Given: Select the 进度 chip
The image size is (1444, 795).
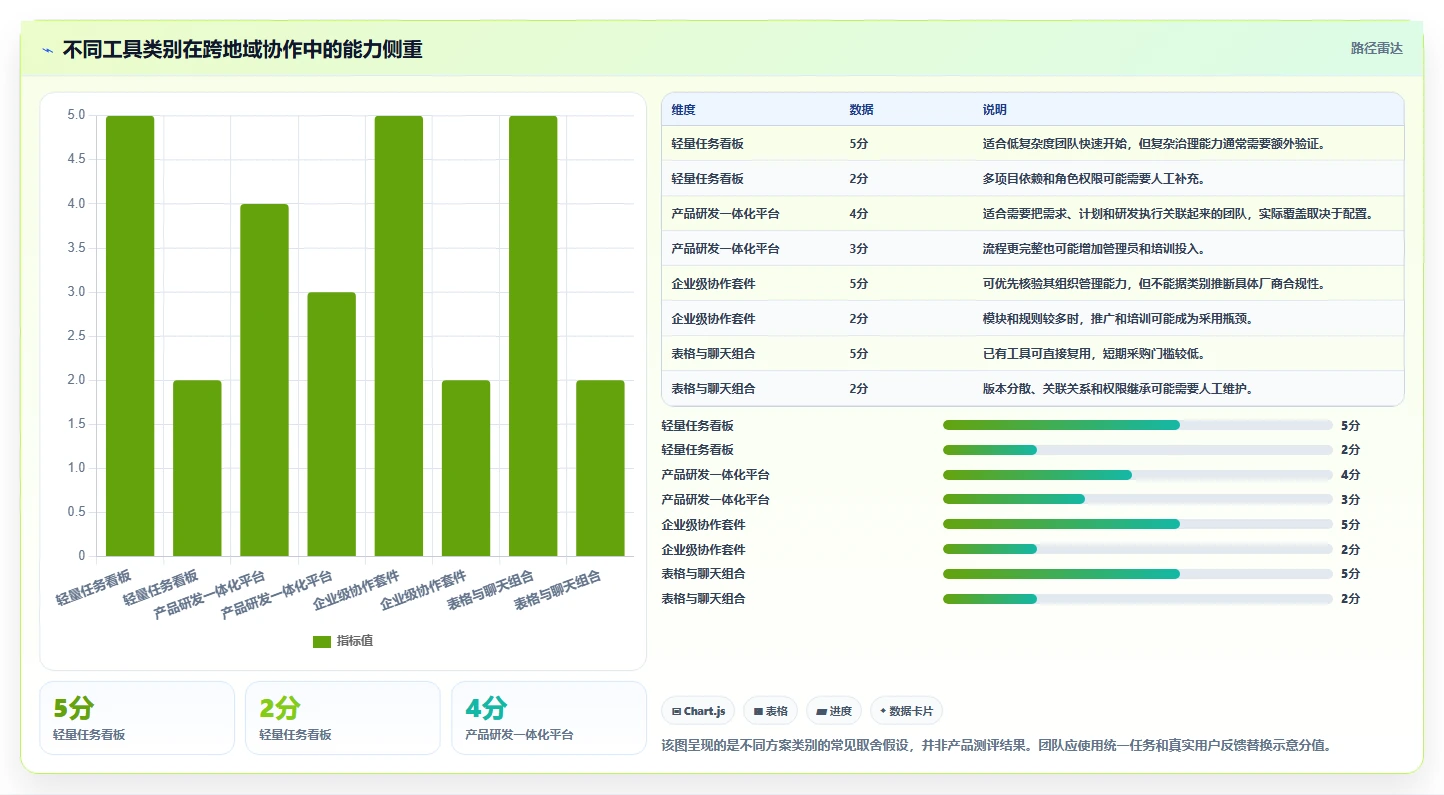Looking at the screenshot, I should (833, 711).
